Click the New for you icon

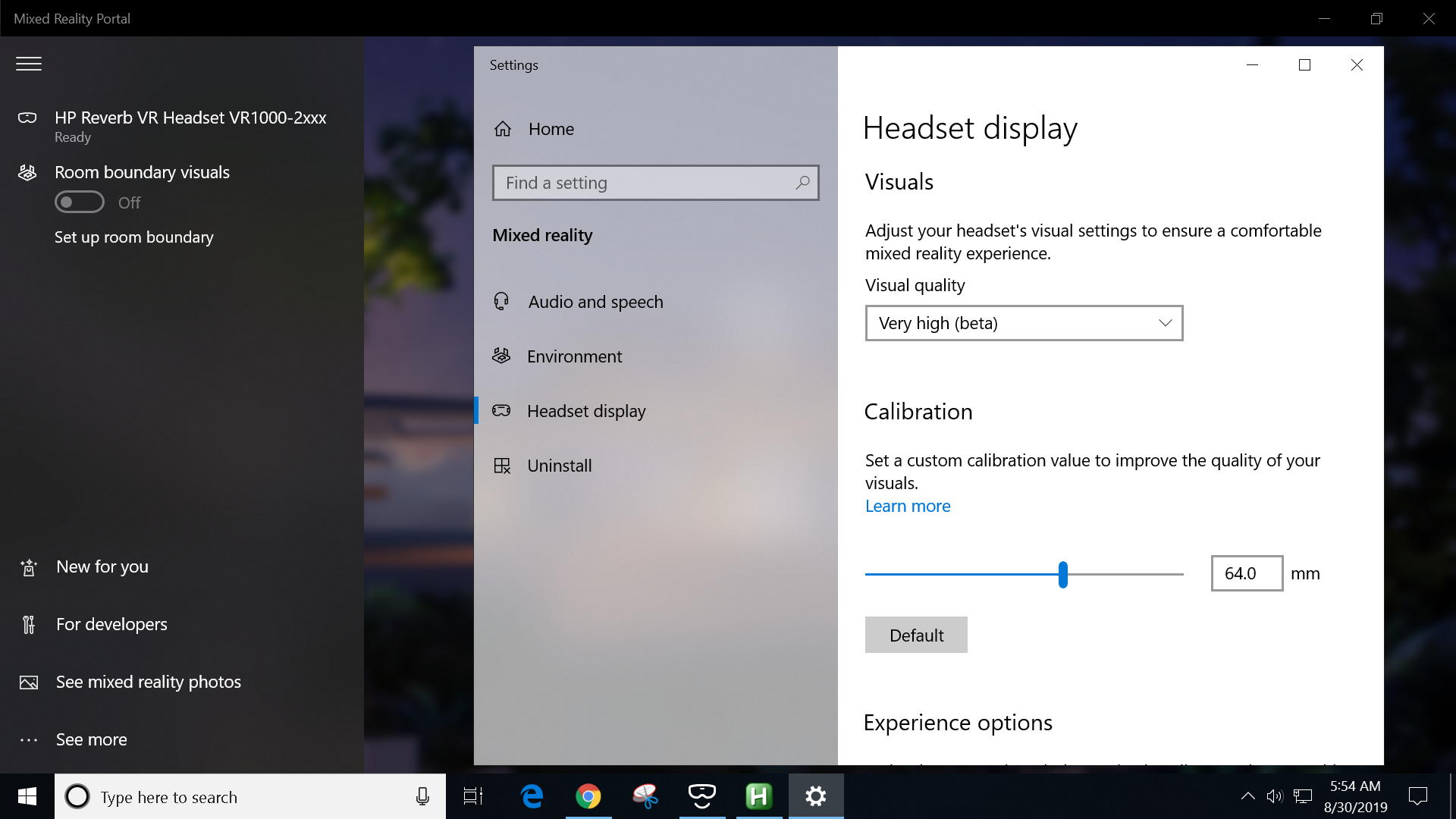coord(29,567)
